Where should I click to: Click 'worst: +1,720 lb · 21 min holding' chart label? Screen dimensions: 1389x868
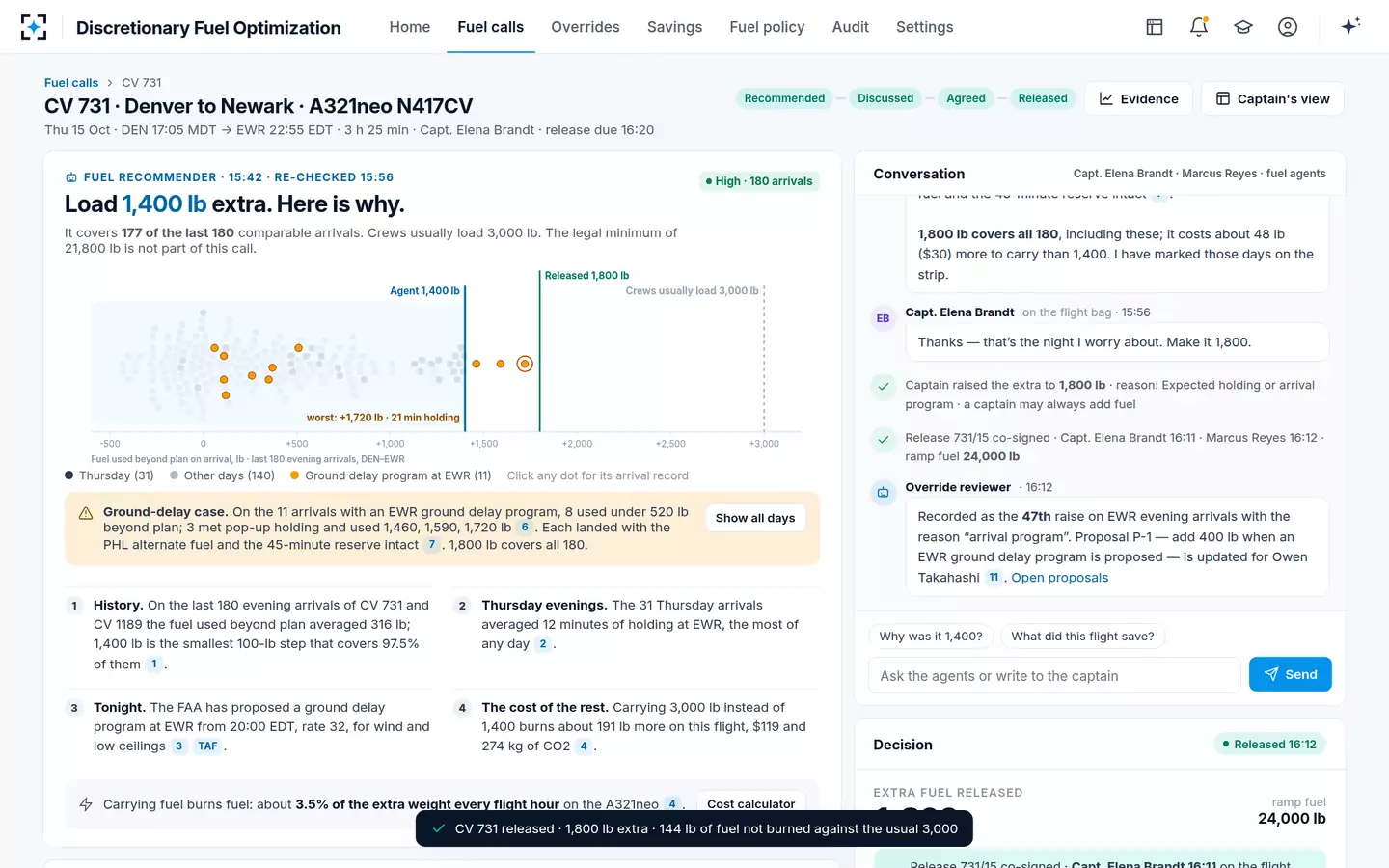tap(383, 418)
